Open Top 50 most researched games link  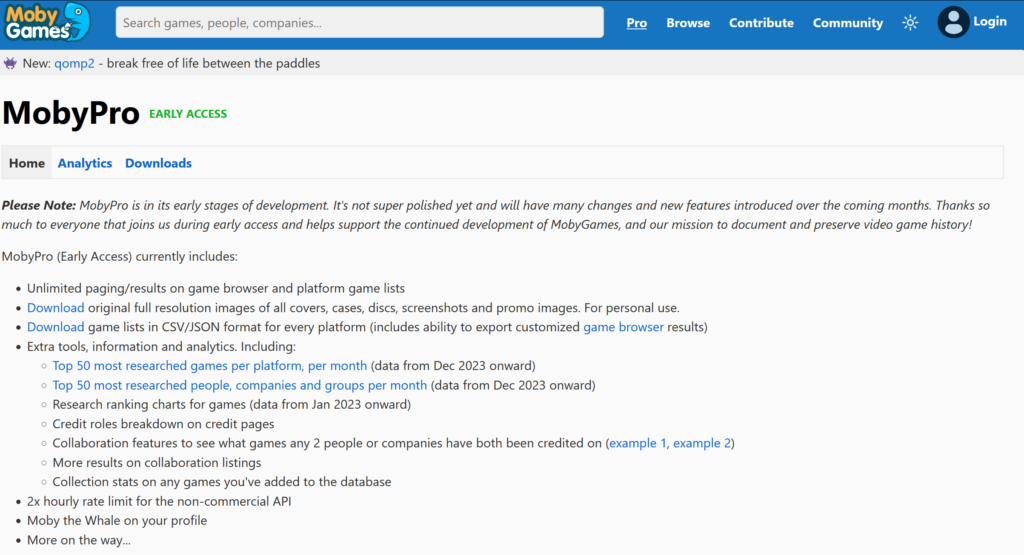click(210, 366)
